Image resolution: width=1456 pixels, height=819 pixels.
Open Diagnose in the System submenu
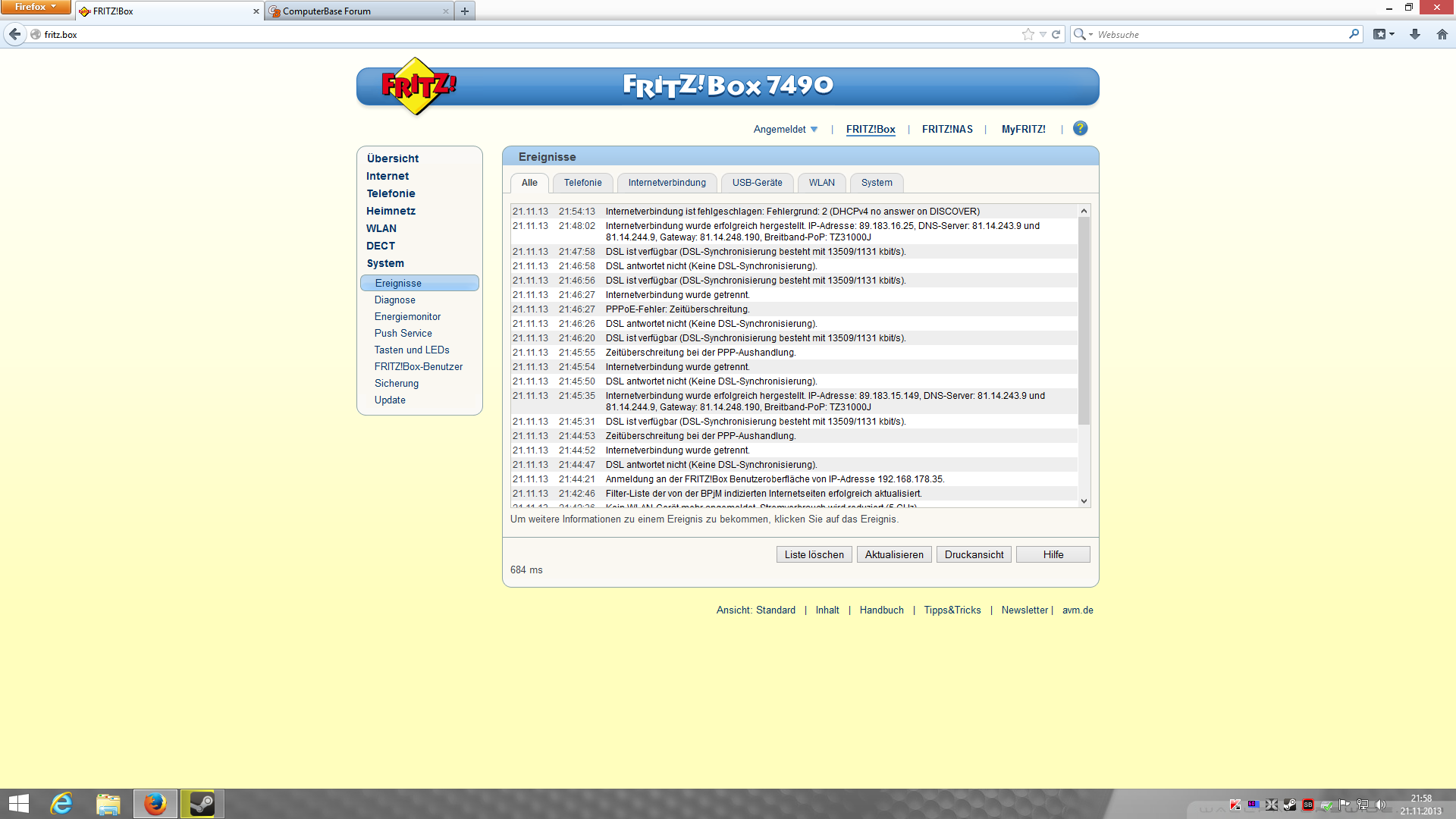[x=394, y=300]
